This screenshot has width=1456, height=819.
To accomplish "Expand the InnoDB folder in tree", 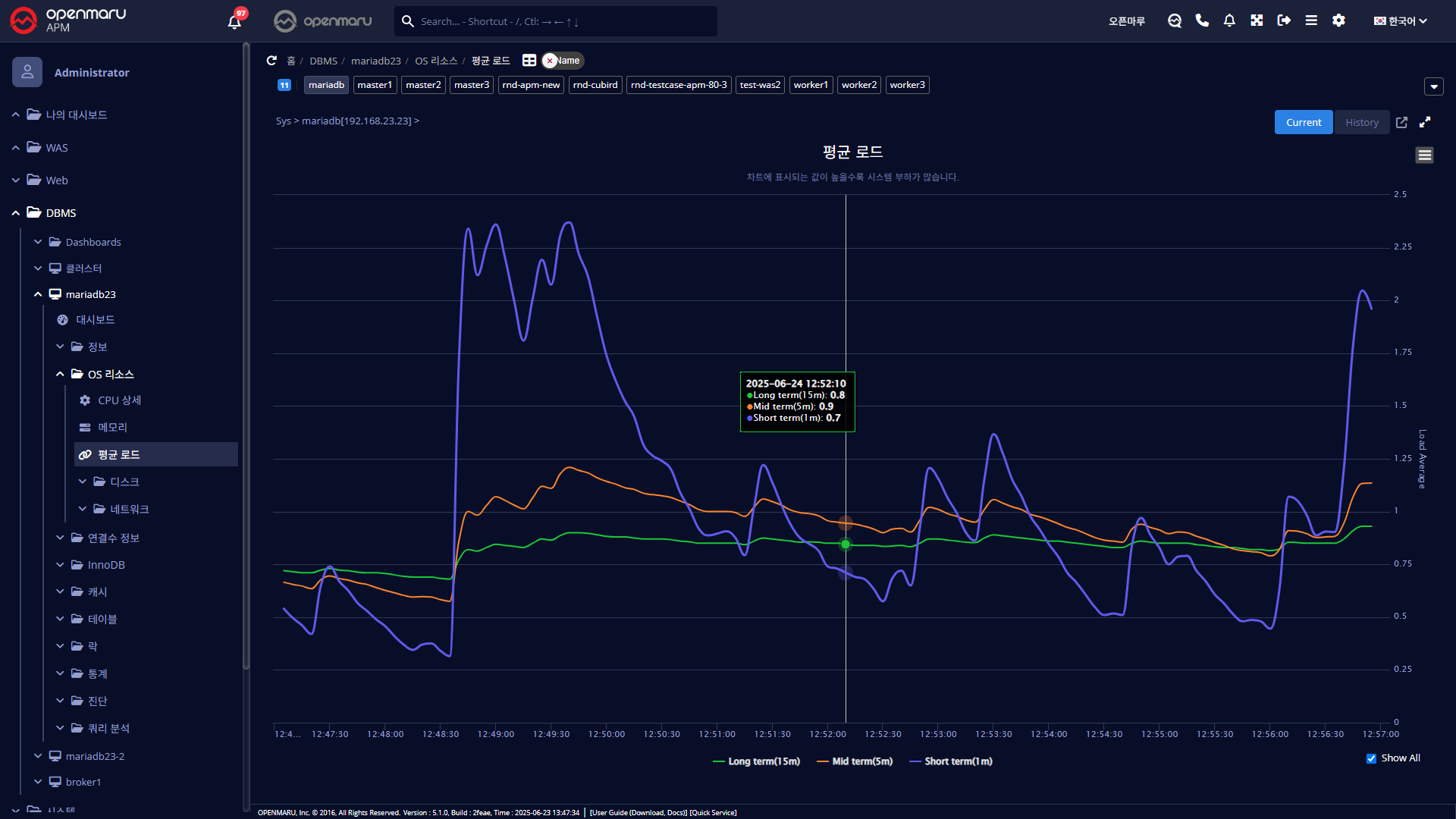I will click(105, 565).
